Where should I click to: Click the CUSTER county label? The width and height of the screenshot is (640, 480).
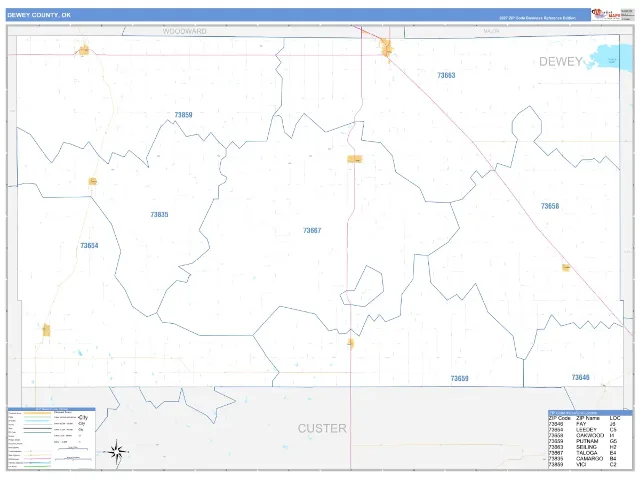322,428
